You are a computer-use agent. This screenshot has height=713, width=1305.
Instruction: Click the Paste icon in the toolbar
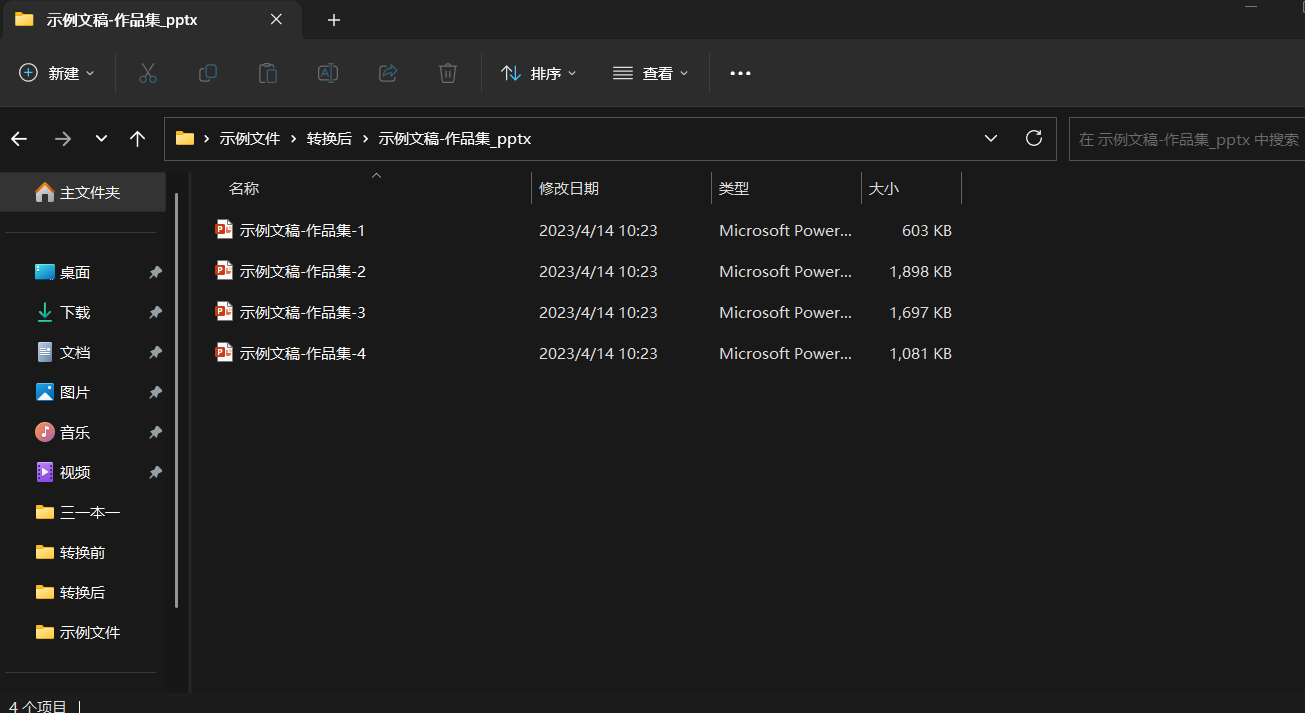click(x=267, y=72)
